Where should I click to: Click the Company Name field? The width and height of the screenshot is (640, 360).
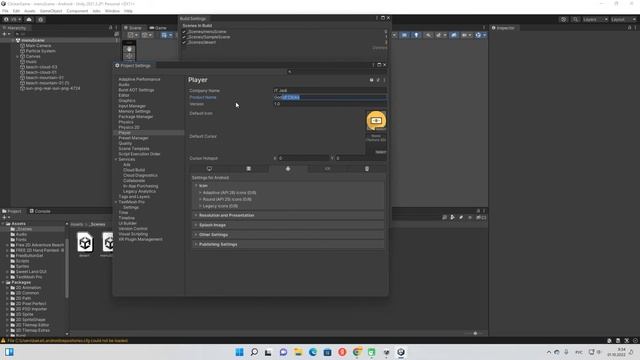point(330,91)
